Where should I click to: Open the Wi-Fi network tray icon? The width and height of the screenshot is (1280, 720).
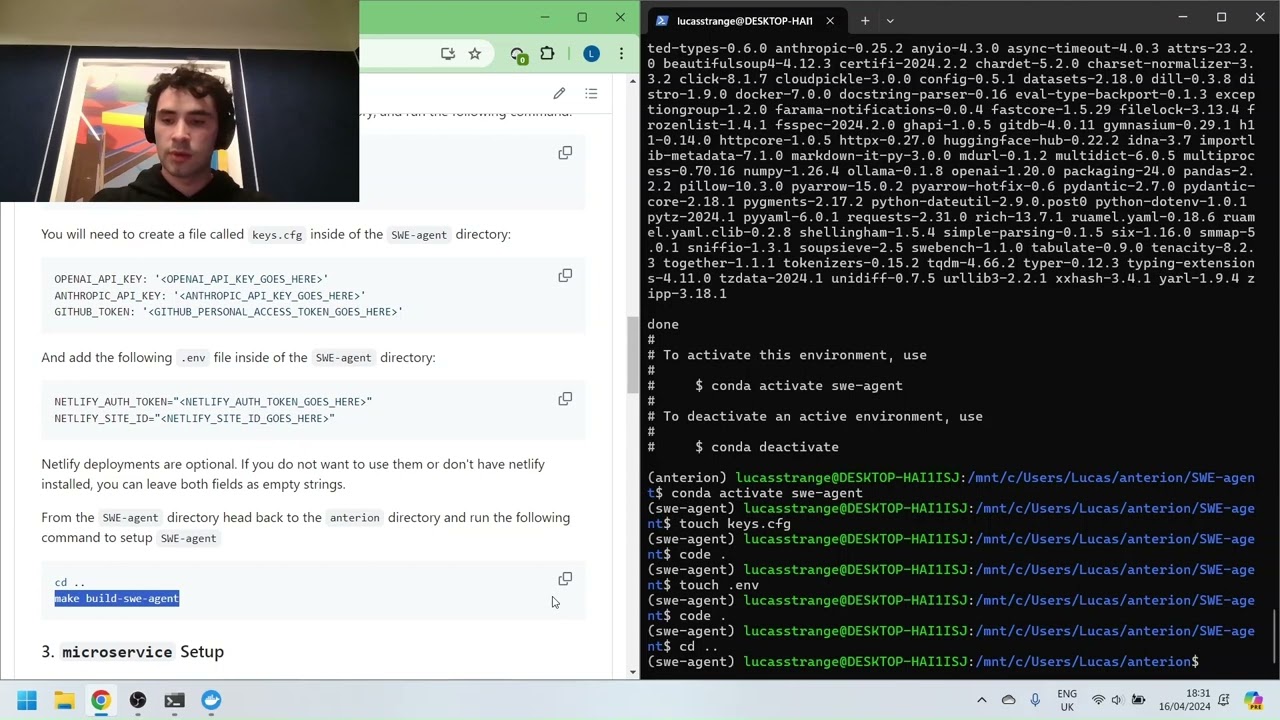(1098, 700)
